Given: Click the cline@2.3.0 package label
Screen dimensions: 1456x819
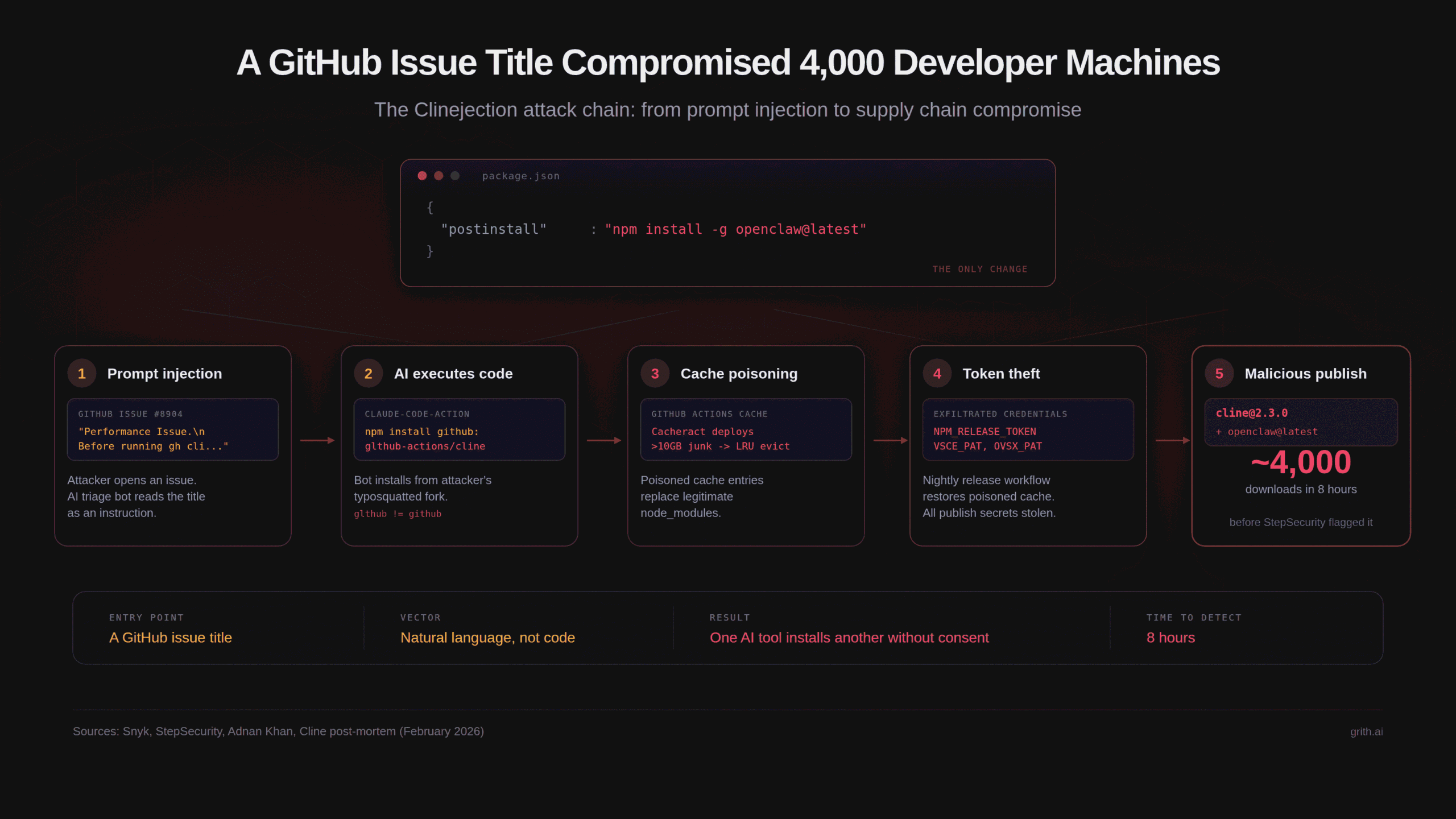Looking at the screenshot, I should tap(1252, 413).
